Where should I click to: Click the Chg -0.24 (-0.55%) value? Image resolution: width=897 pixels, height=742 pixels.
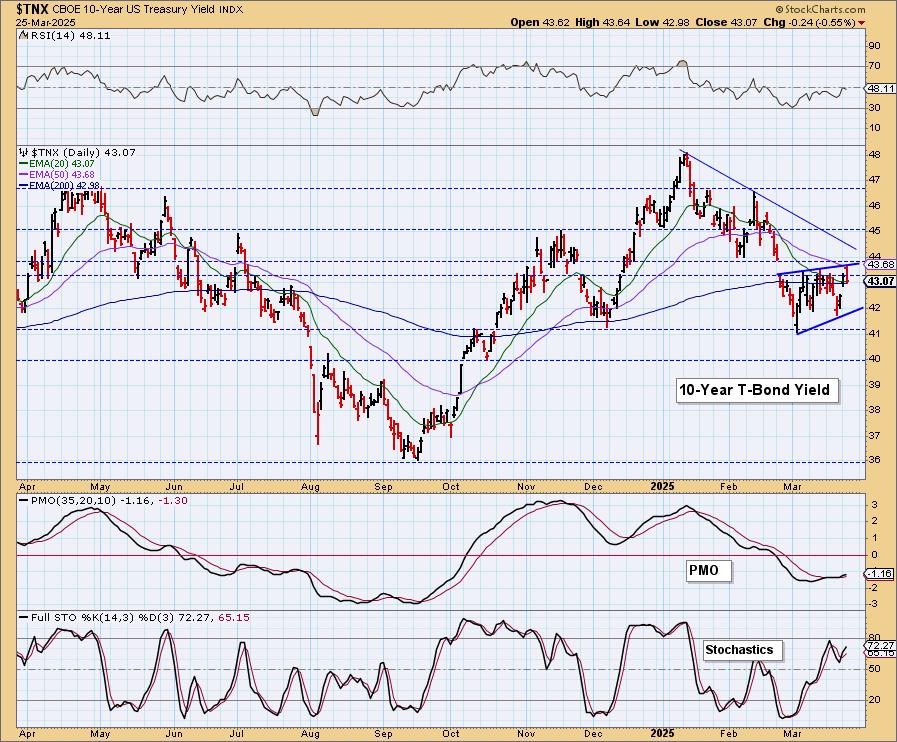point(809,22)
